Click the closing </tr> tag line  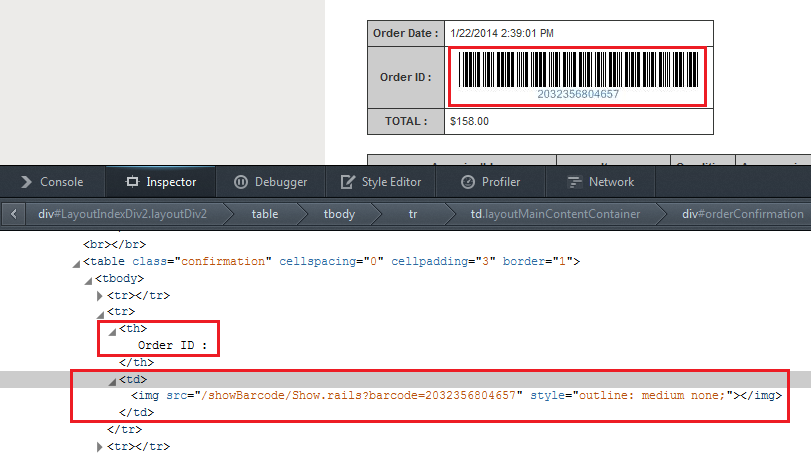click(x=125, y=429)
